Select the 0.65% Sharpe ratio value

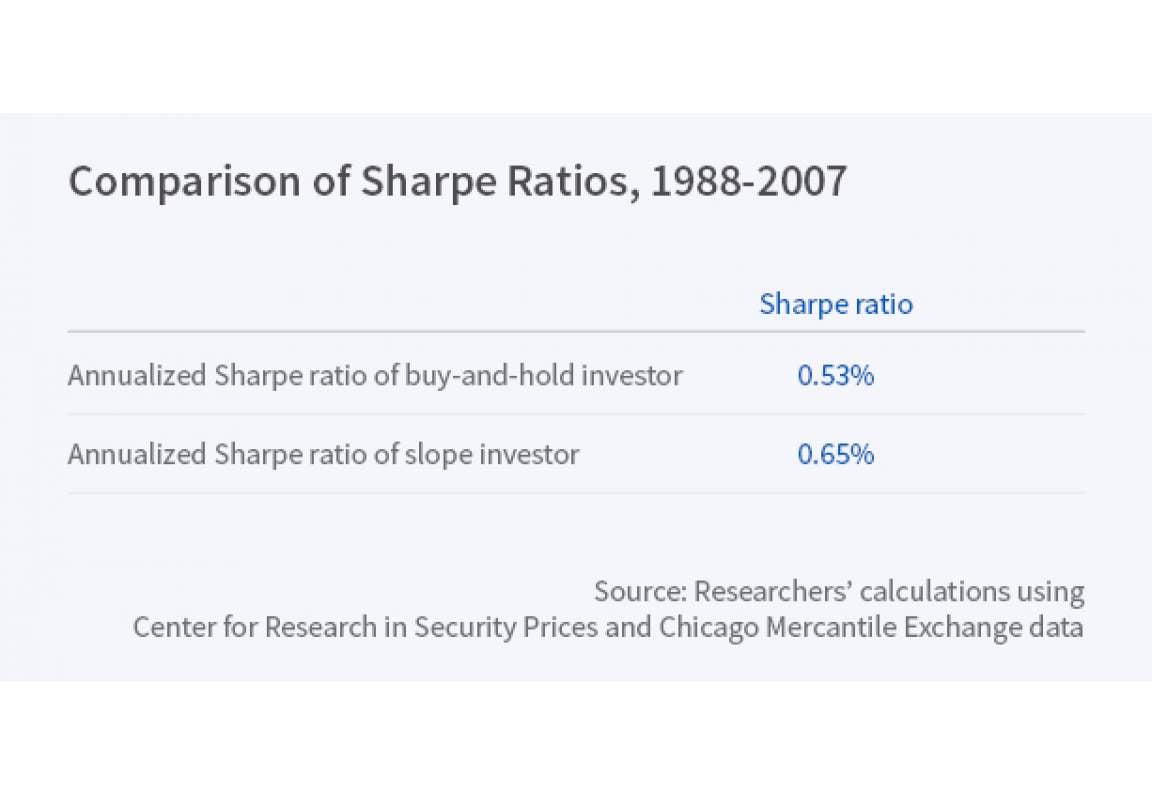click(x=835, y=454)
